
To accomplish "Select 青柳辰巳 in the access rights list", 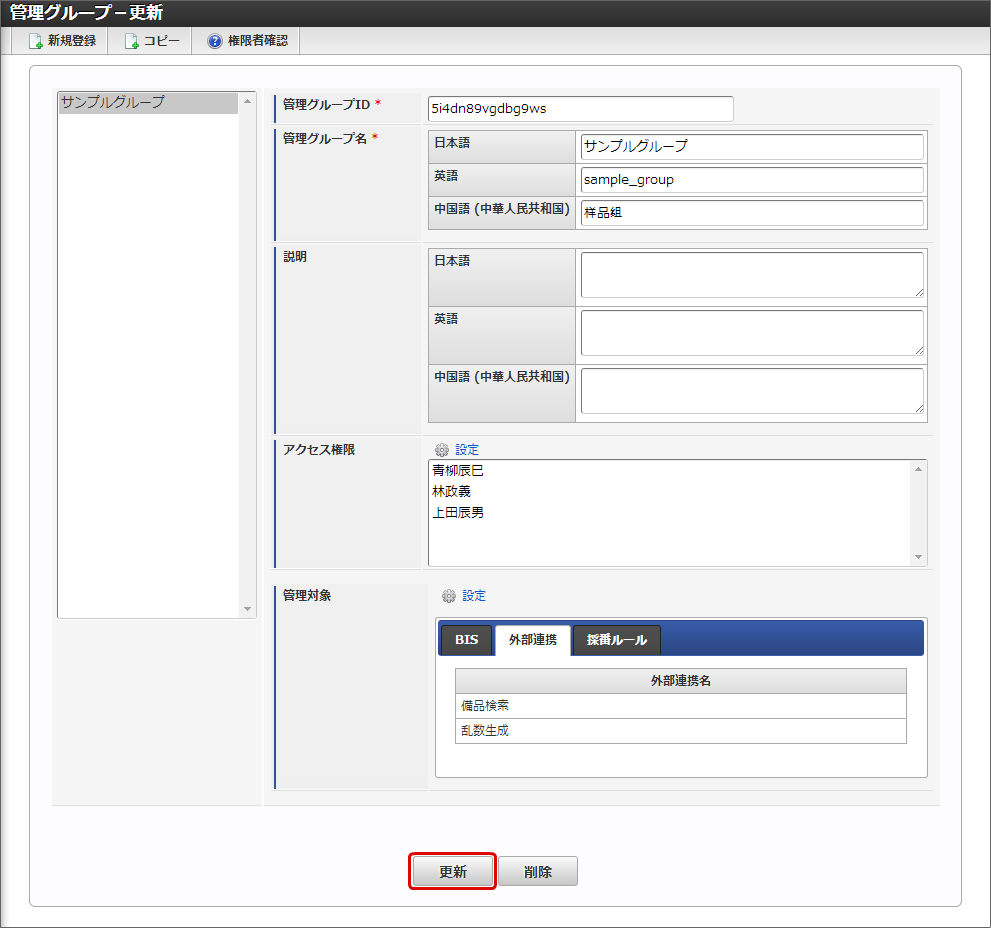I will tap(458, 471).
